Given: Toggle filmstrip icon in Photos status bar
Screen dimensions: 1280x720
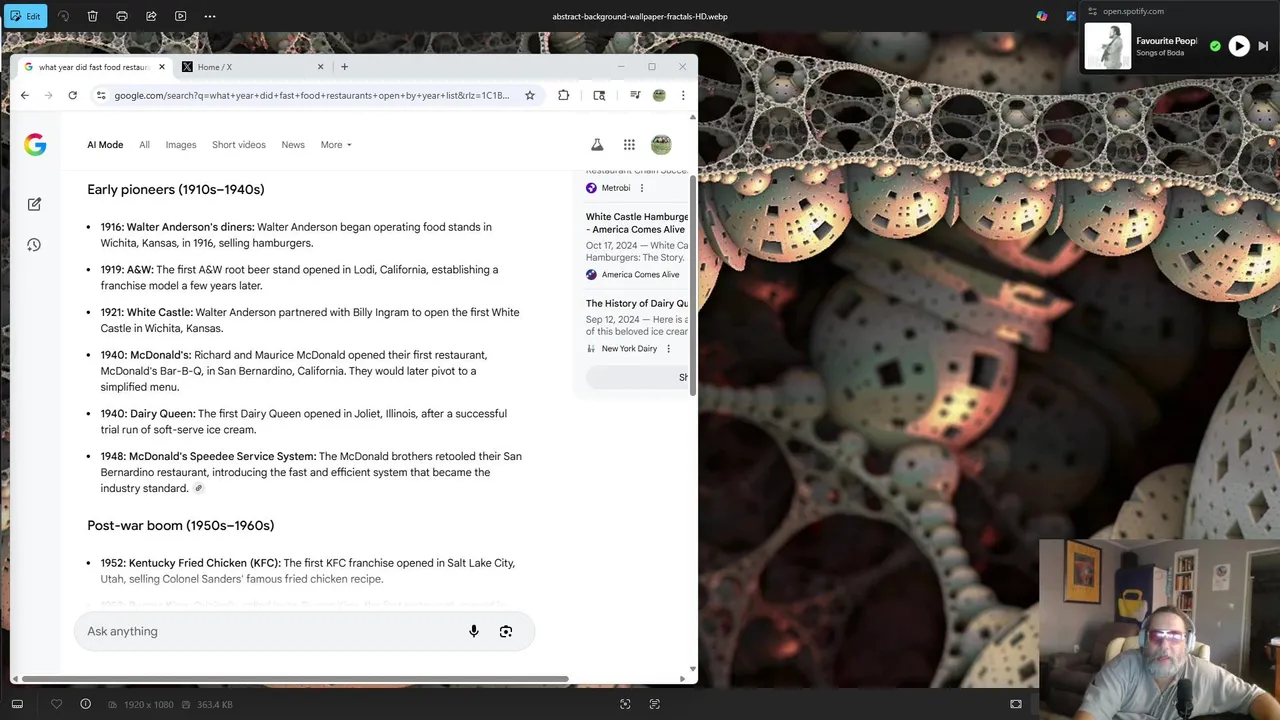Looking at the screenshot, I should click(x=17, y=704).
